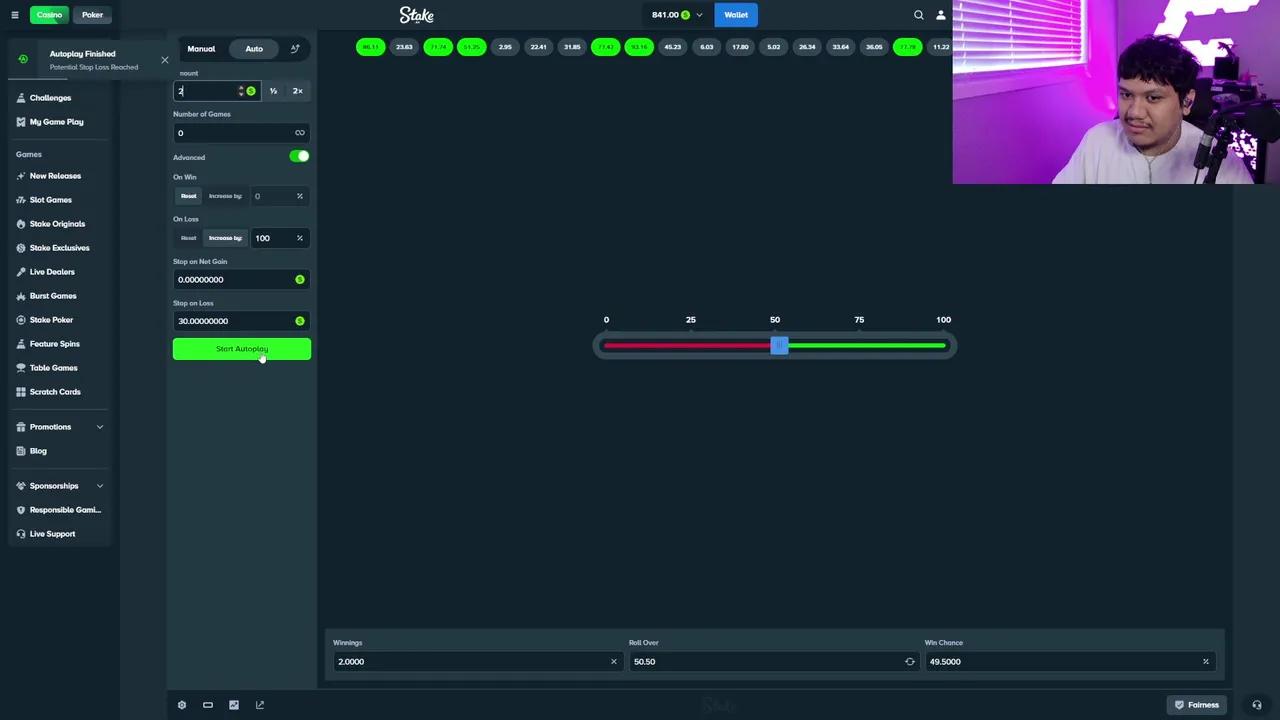Switch to the Manual tab

click(x=201, y=49)
